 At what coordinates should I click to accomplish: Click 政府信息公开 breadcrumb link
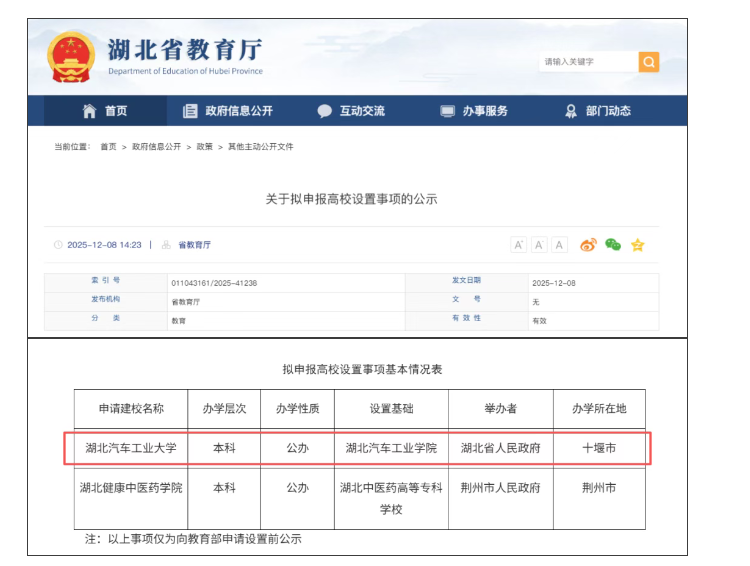156,147
